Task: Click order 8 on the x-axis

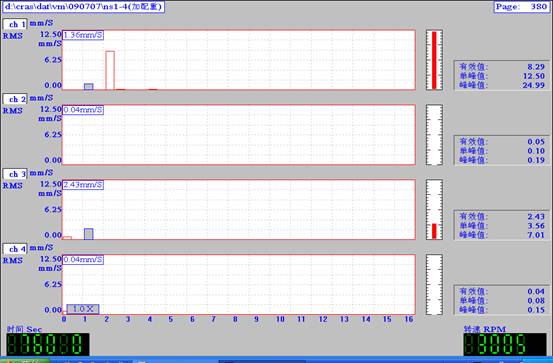Action: tap(235, 319)
